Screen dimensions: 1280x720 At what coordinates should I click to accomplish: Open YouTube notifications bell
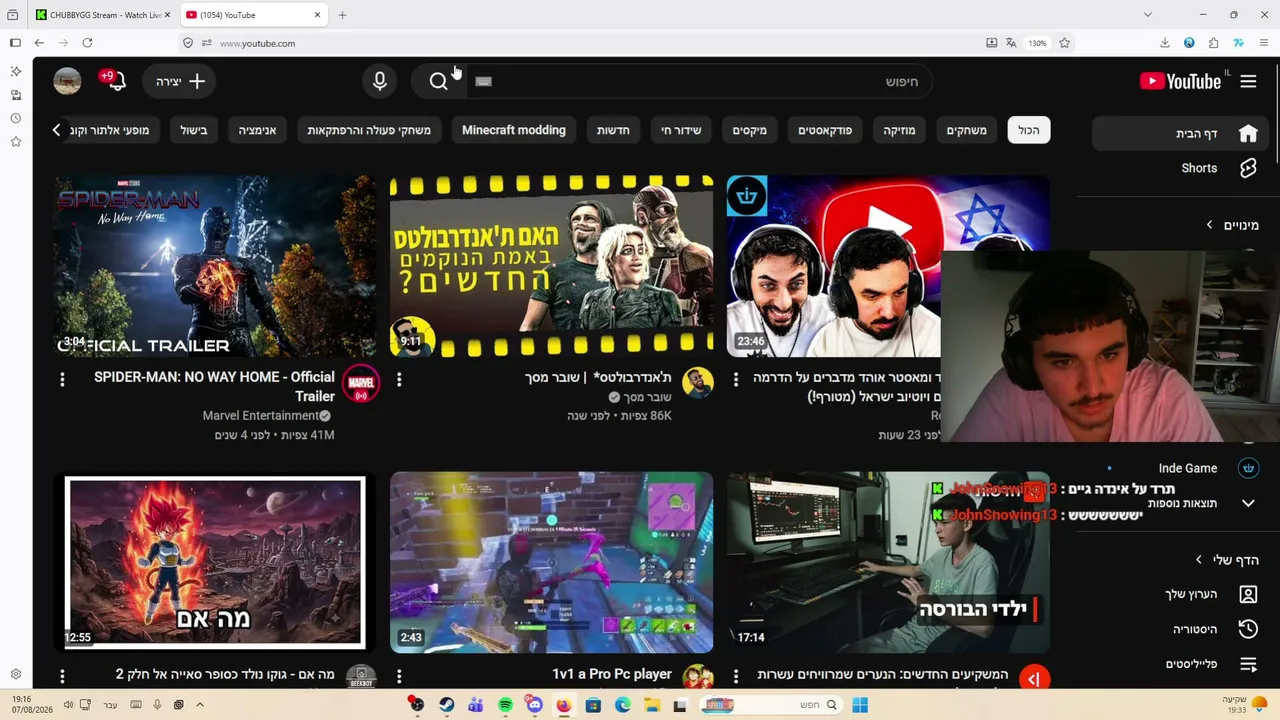coord(115,81)
